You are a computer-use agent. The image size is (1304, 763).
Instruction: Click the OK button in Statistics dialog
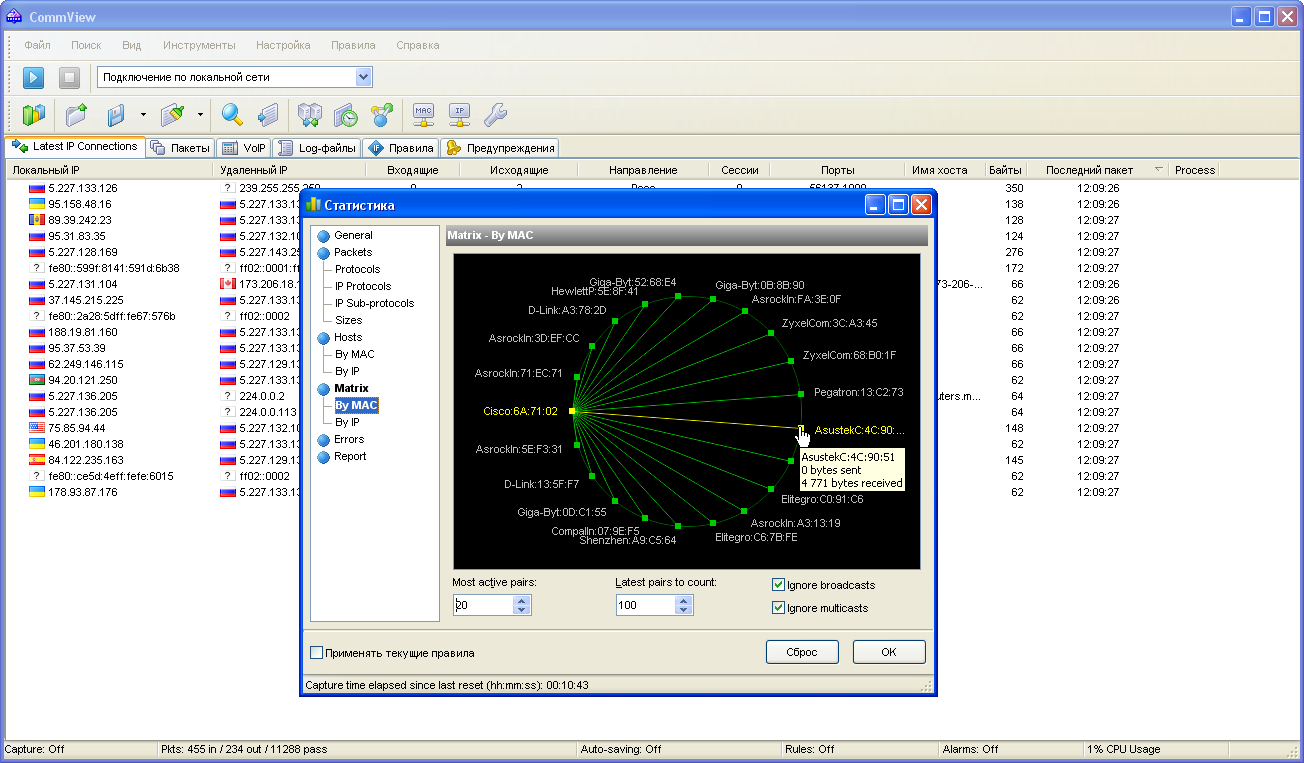coord(889,652)
